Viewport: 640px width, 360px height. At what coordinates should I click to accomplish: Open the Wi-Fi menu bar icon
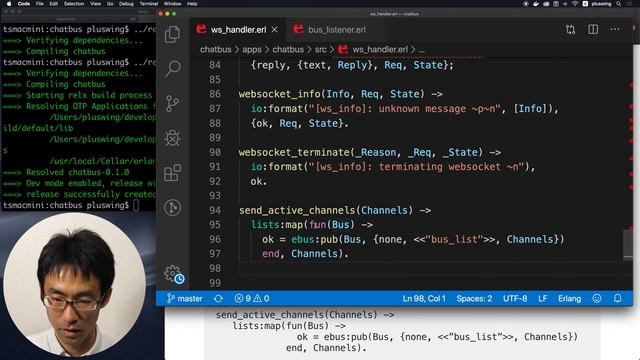click(575, 4)
